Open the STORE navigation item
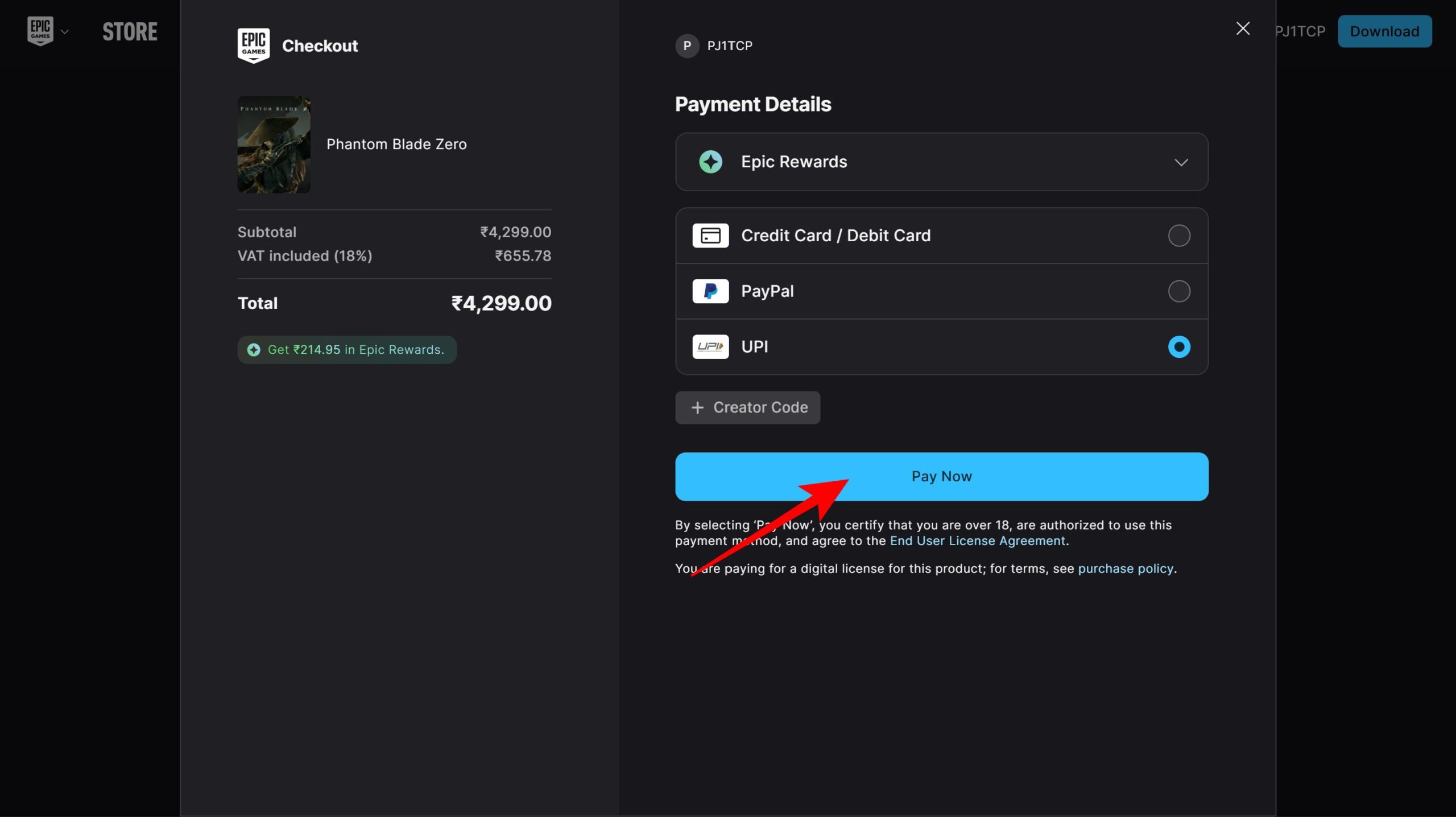This screenshot has height=817, width=1456. [130, 32]
